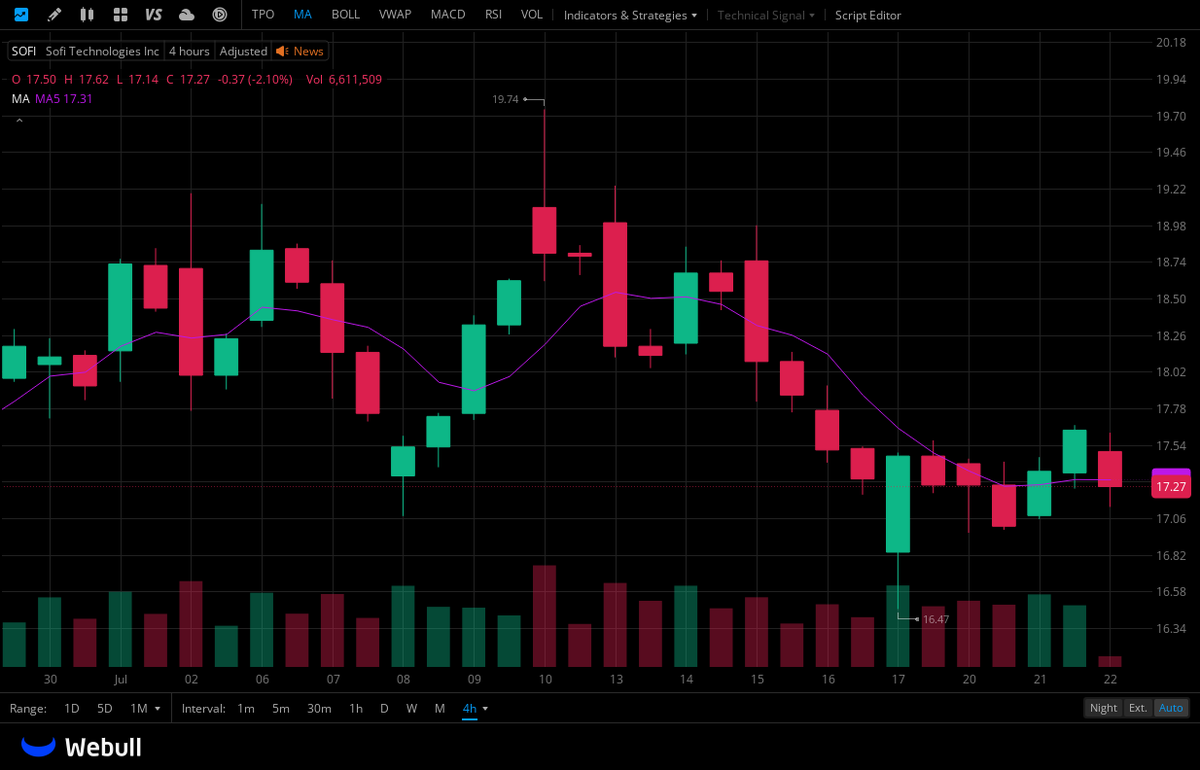The image size is (1200, 770).
Task: Open the multi-chart grid layout icon
Action: coord(120,15)
